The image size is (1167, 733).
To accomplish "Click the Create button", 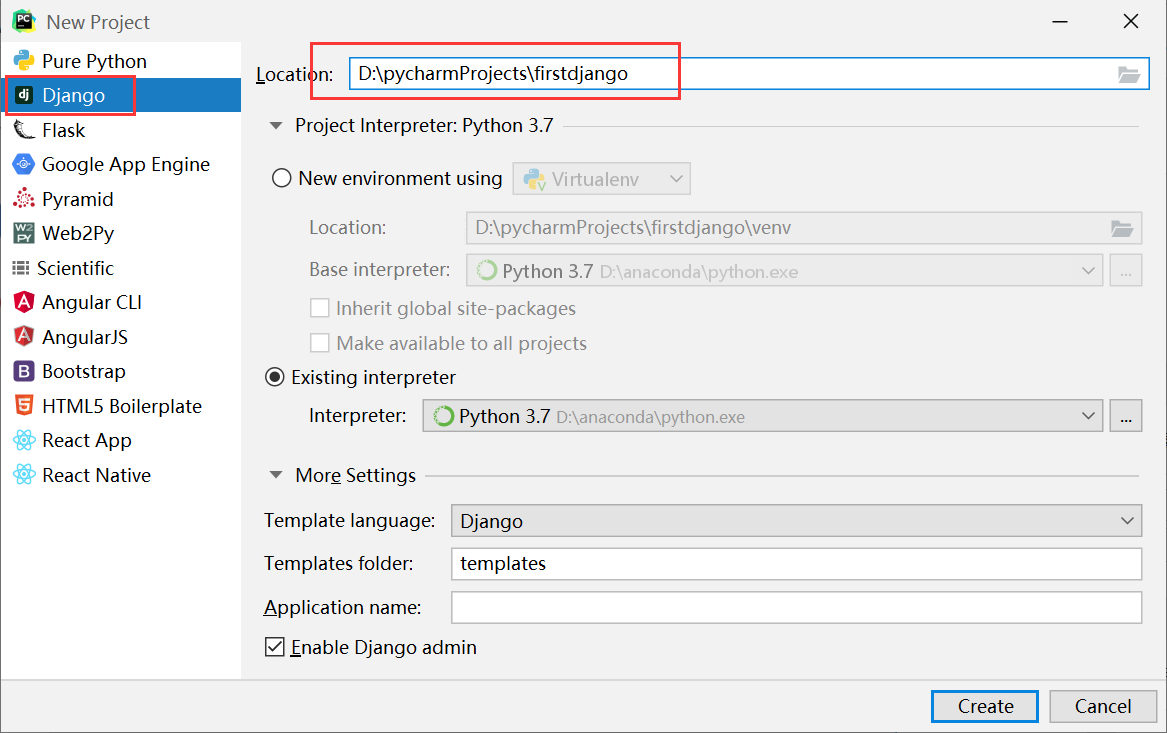I will point(985,706).
